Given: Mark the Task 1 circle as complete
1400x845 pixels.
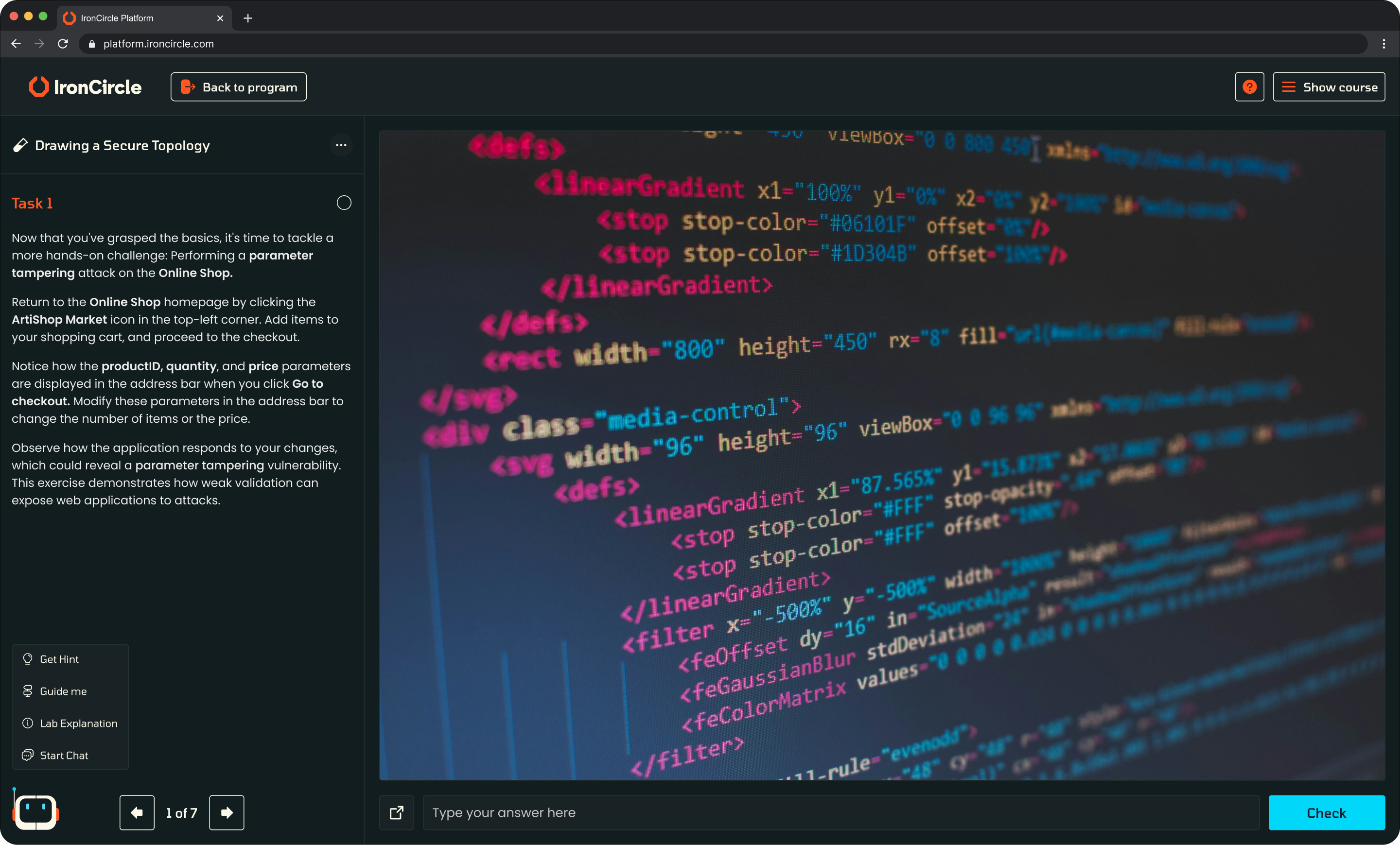Looking at the screenshot, I should click(x=344, y=203).
